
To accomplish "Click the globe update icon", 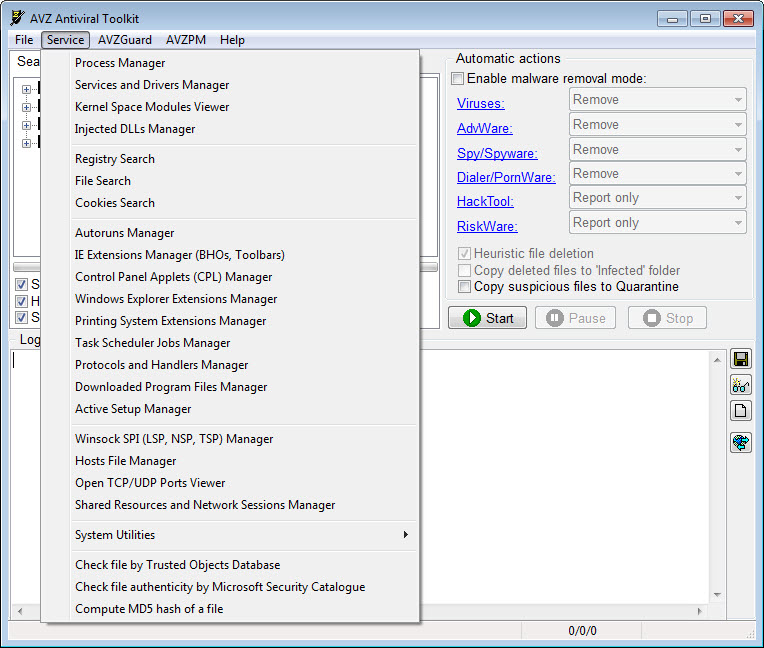I will click(741, 443).
